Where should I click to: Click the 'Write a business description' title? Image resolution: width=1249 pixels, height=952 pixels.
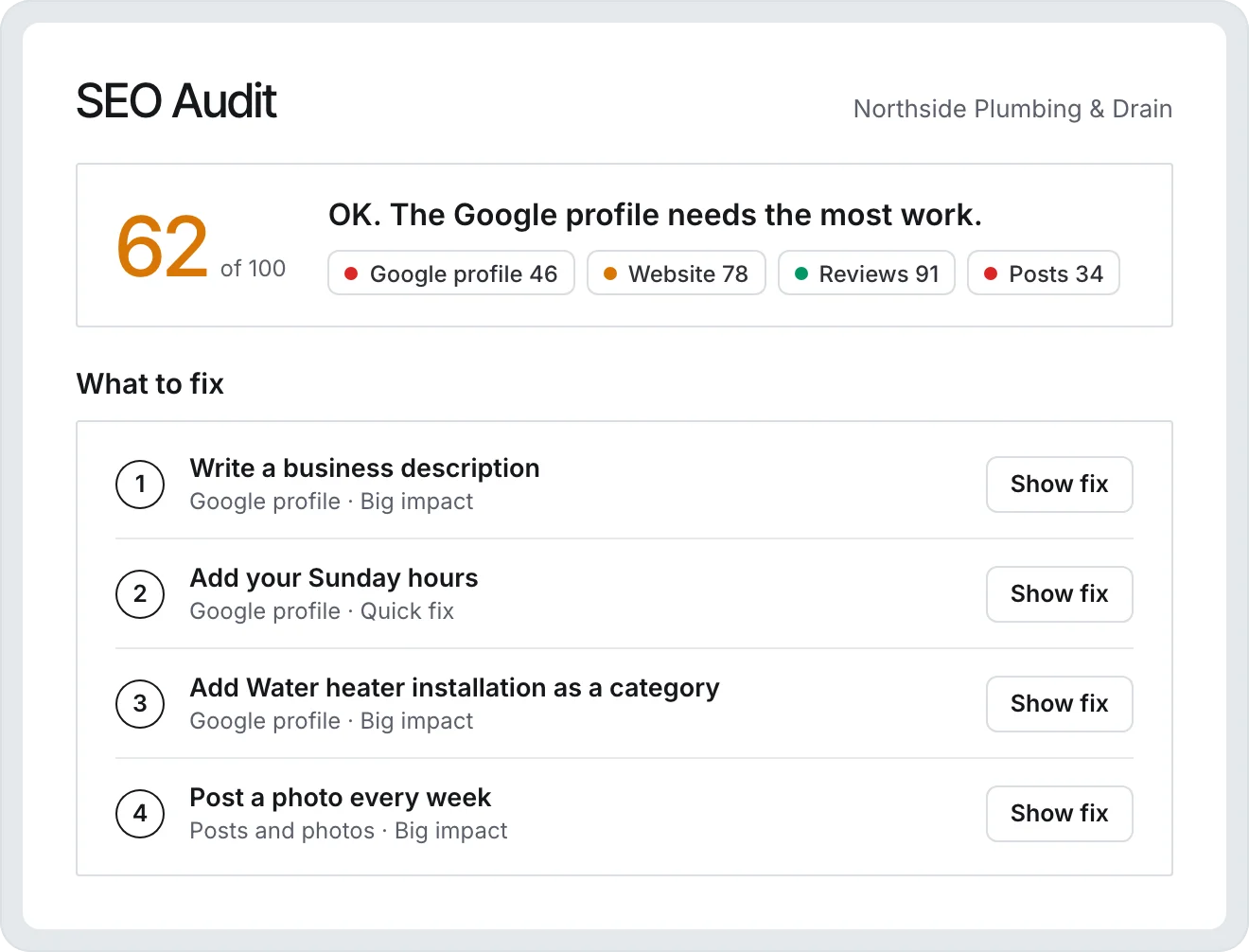pyautogui.click(x=365, y=468)
